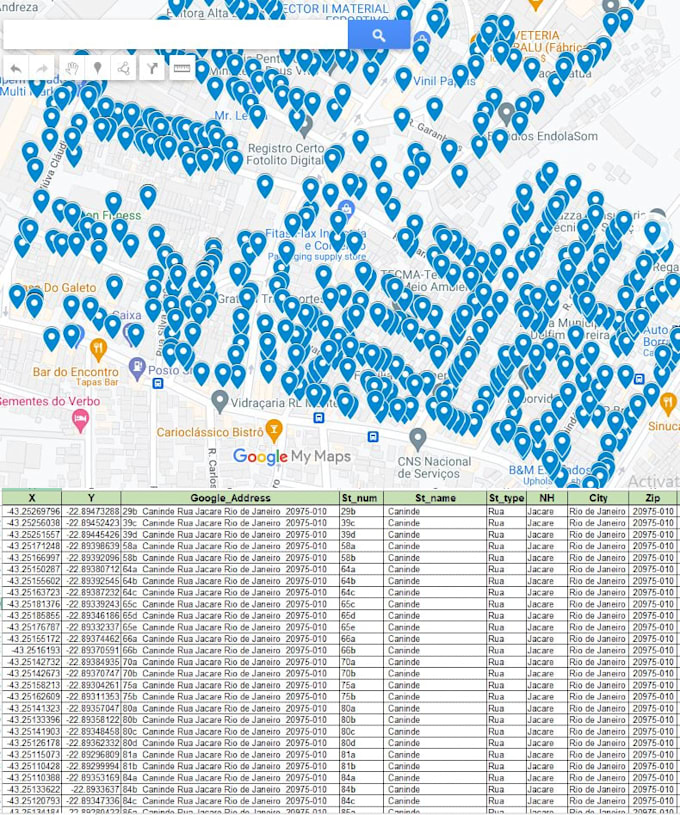Click St_num cell reading 81a
Viewport: 680px width, 815px height.
click(361, 754)
